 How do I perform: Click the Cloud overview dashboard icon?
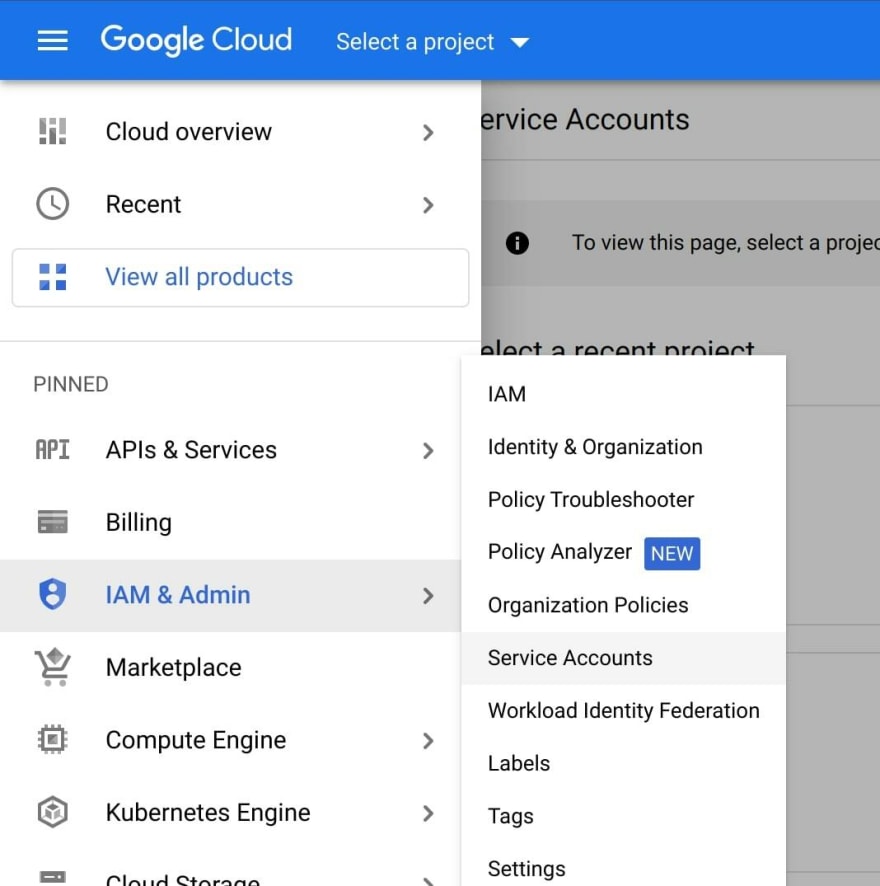tap(53, 132)
